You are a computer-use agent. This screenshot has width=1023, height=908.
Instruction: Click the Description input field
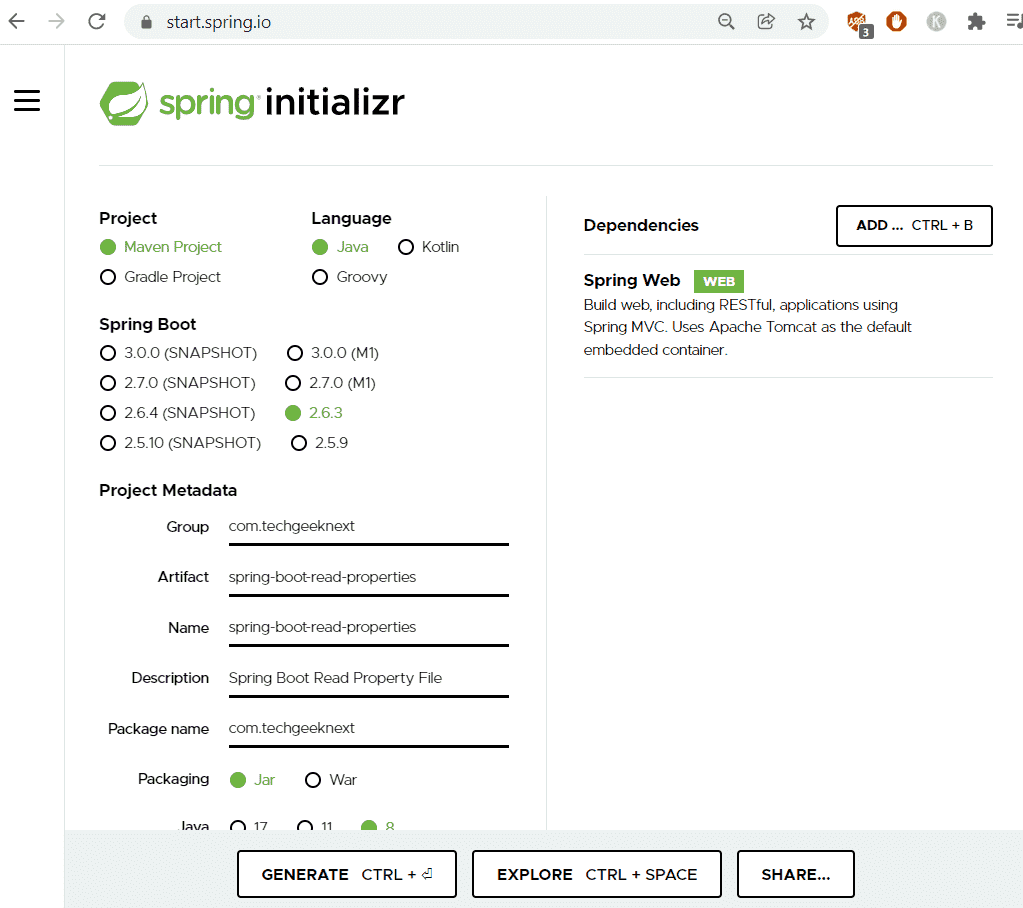coord(369,678)
